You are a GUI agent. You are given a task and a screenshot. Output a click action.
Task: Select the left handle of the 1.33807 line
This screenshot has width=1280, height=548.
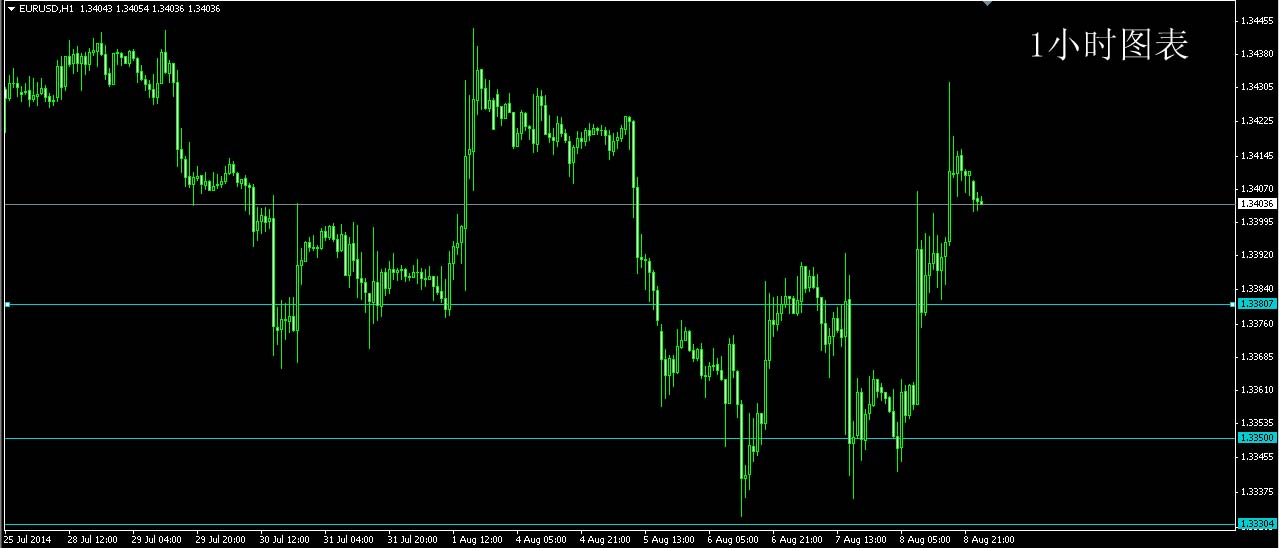click(7, 304)
